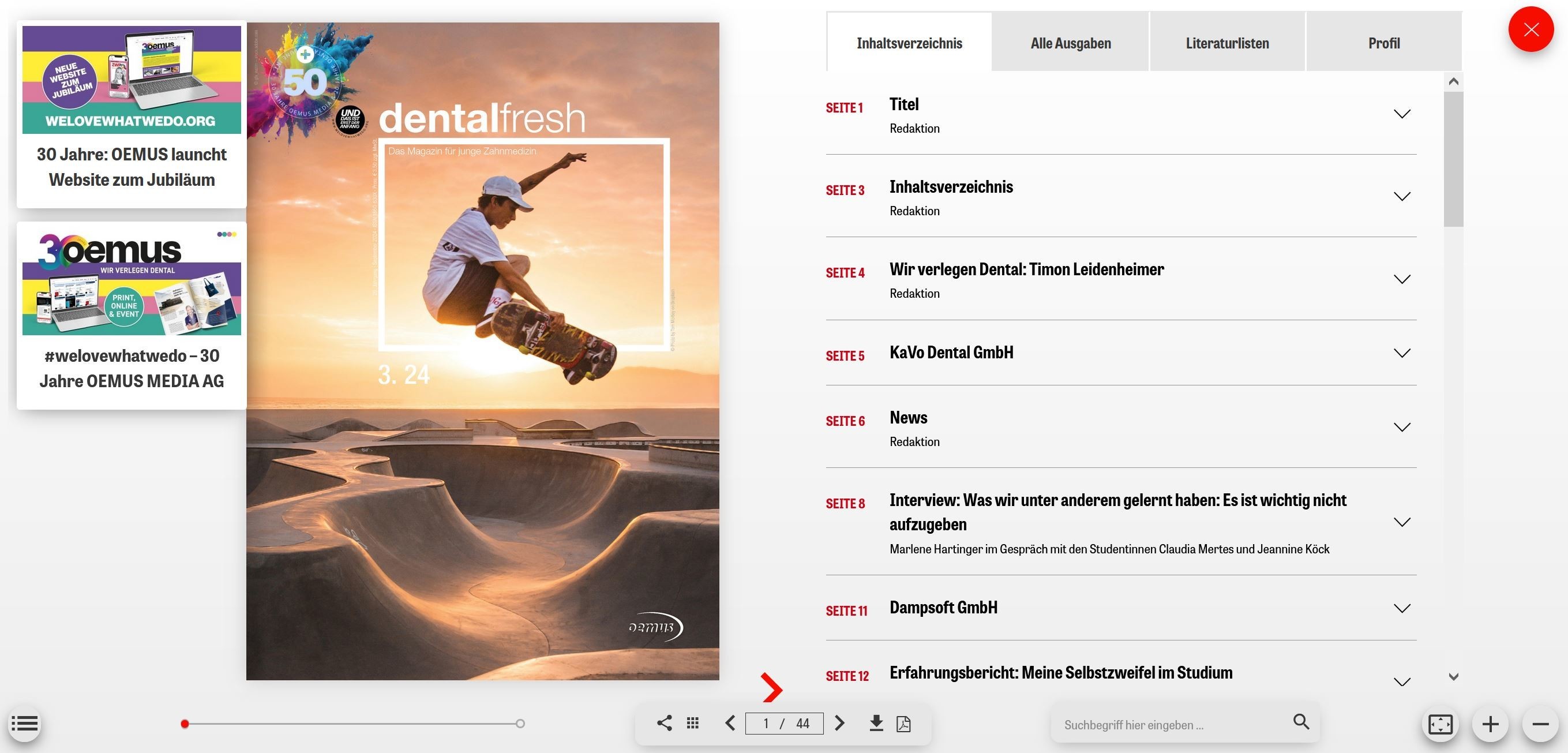
Task: Open the list menu icon at bottom left
Action: click(x=24, y=724)
